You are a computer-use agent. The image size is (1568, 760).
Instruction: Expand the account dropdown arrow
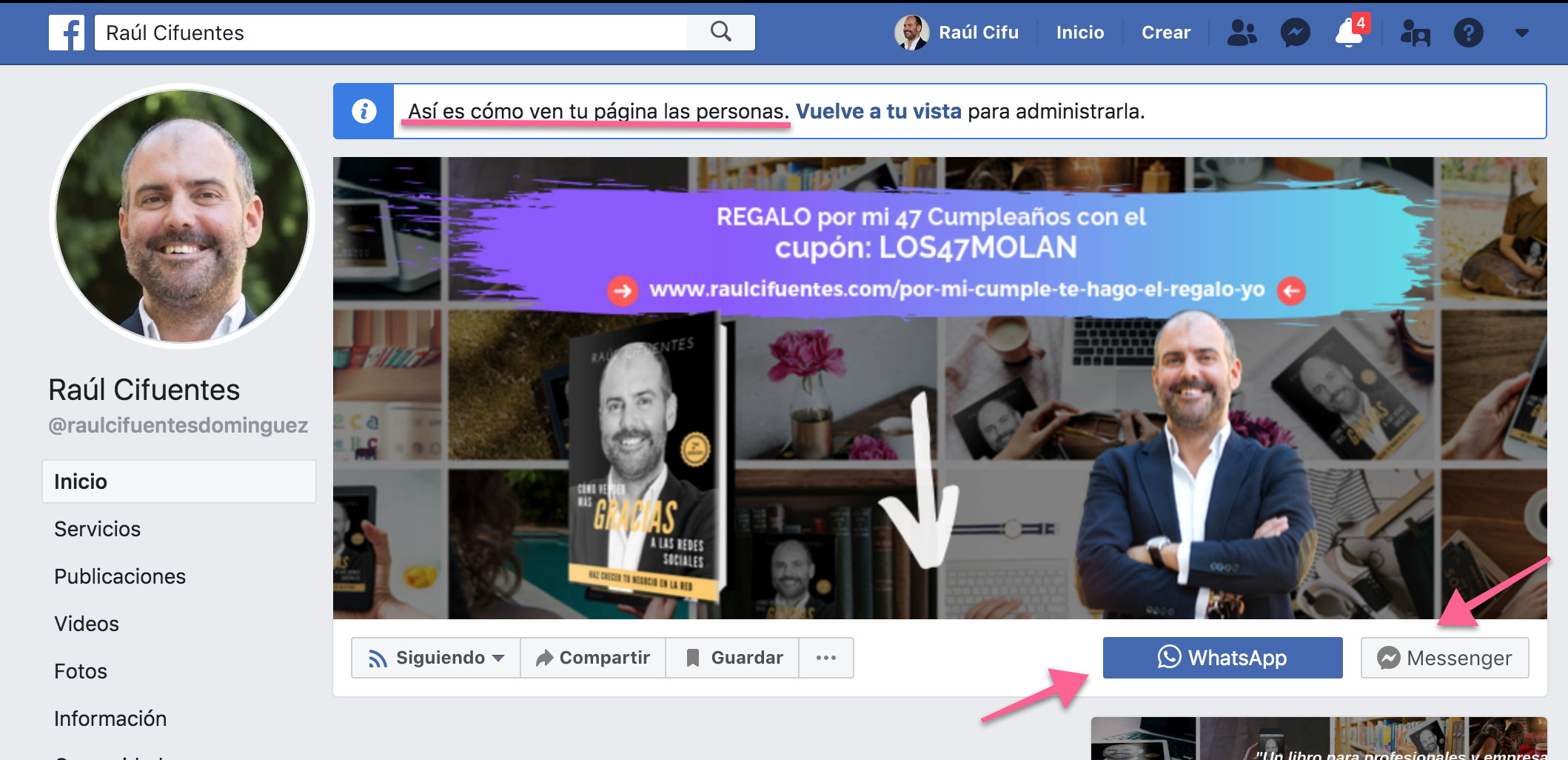[x=1522, y=33]
